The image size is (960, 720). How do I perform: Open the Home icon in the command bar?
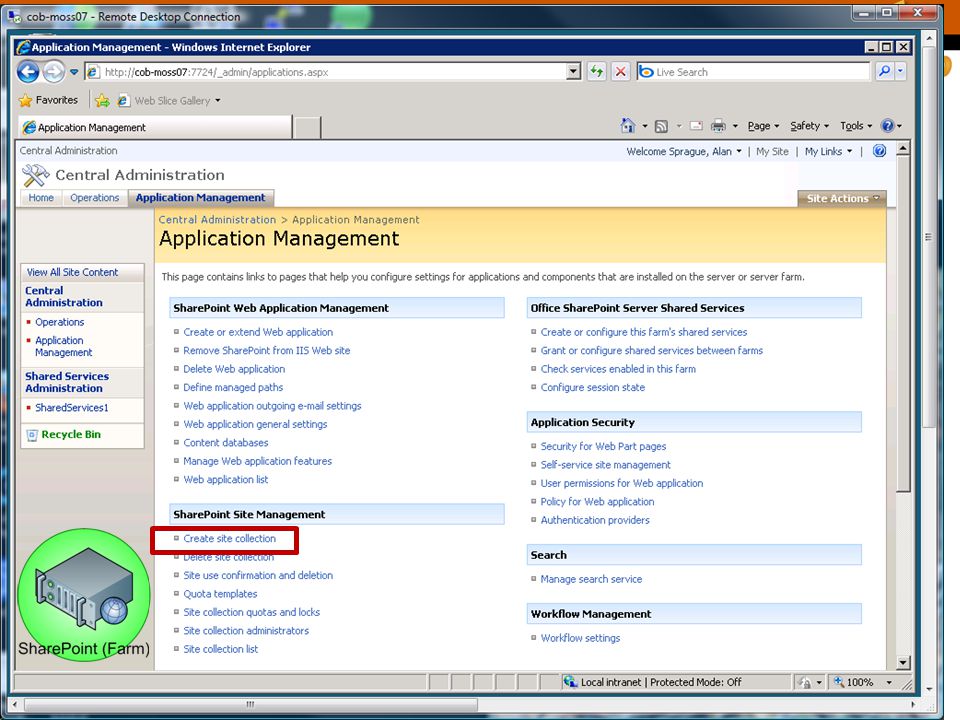[x=628, y=126]
